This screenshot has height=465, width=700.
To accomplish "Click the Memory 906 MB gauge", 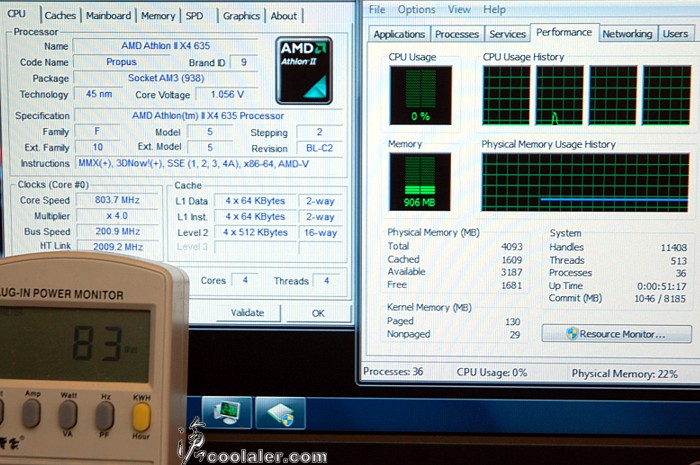I will tap(420, 182).
